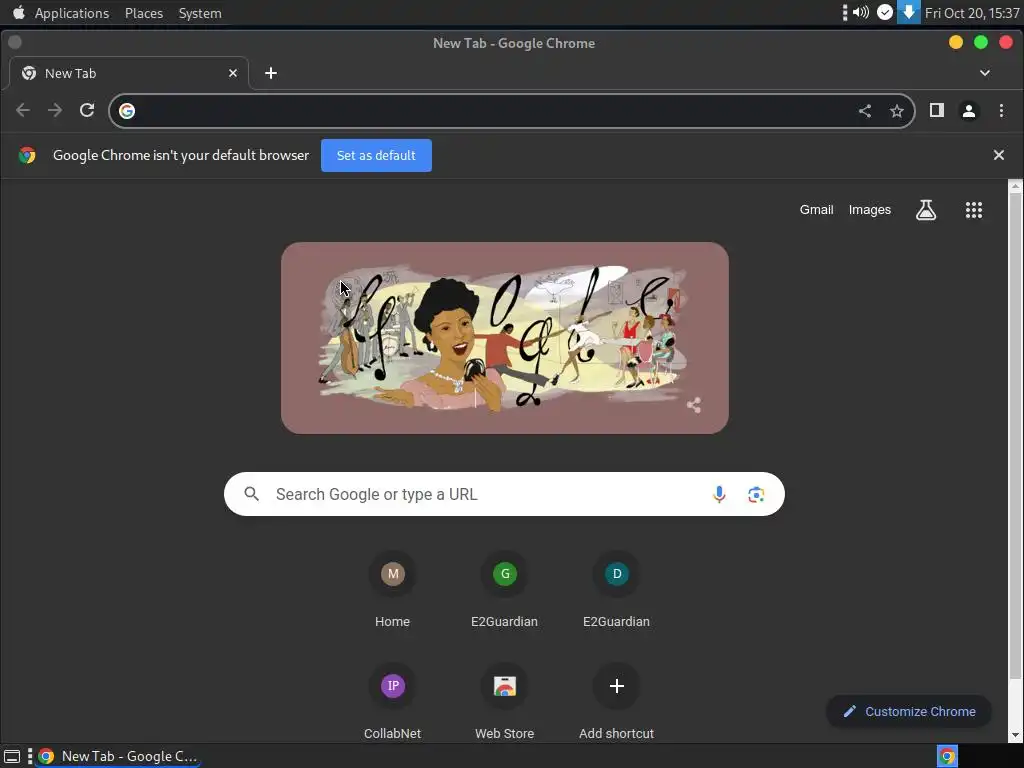Open a new tab with plus button
This screenshot has height=768, width=1024.
tap(271, 73)
